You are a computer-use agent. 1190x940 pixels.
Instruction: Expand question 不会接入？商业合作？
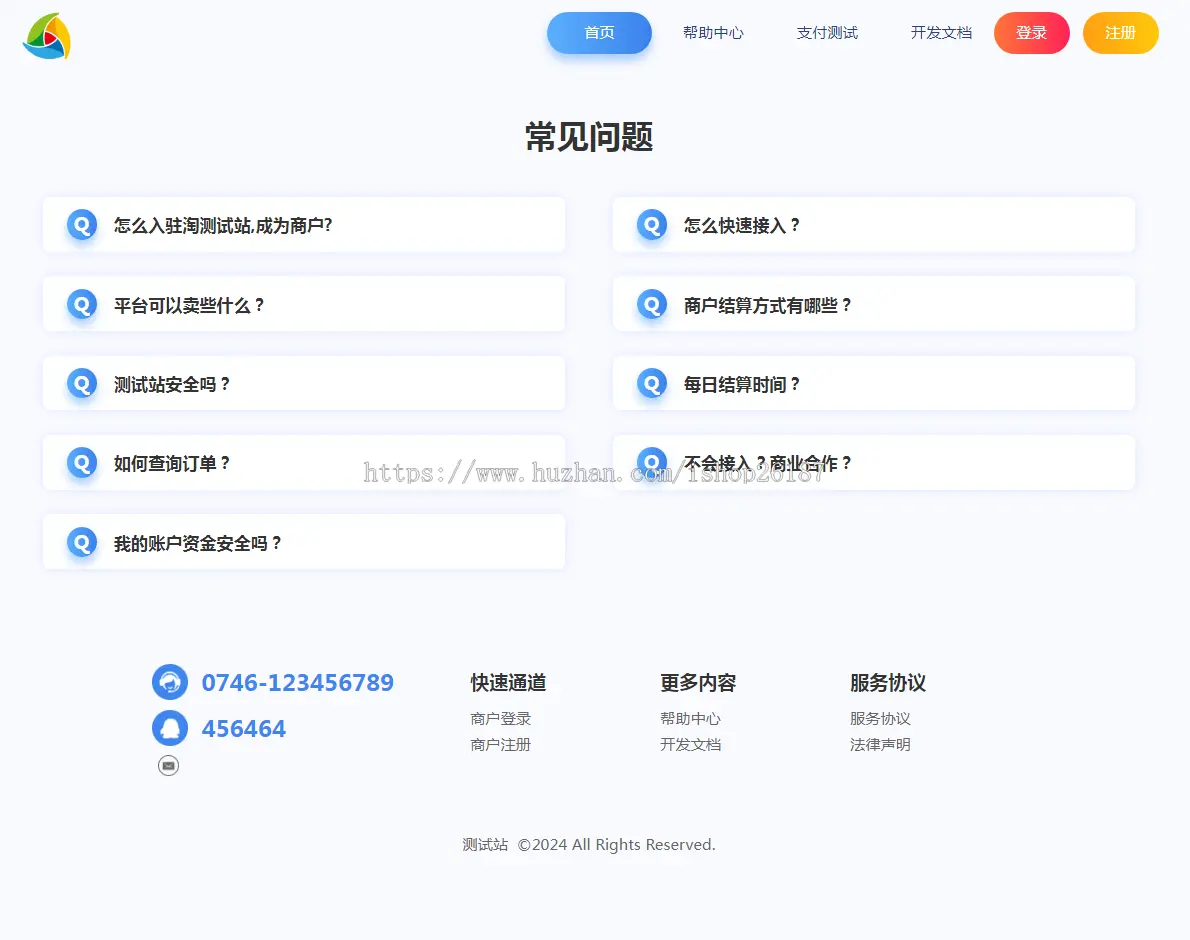click(874, 463)
